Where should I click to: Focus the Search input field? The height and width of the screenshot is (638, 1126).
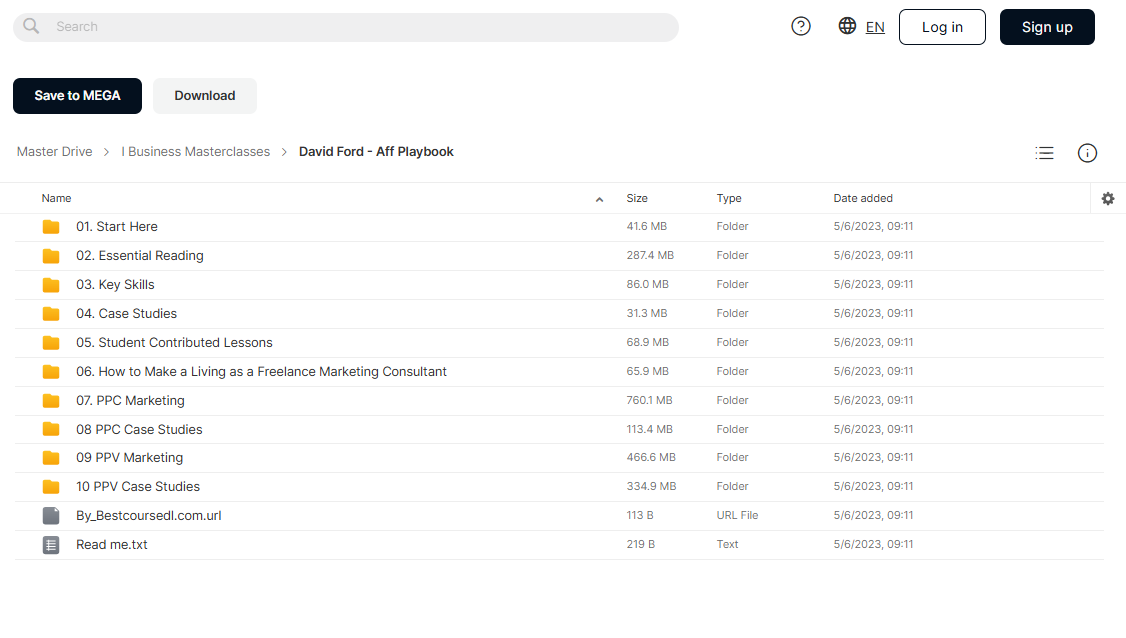pyautogui.click(x=345, y=27)
